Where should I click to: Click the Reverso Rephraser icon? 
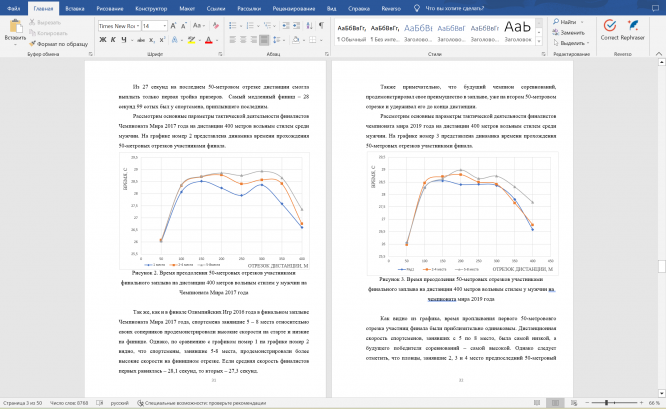pyautogui.click(x=632, y=25)
